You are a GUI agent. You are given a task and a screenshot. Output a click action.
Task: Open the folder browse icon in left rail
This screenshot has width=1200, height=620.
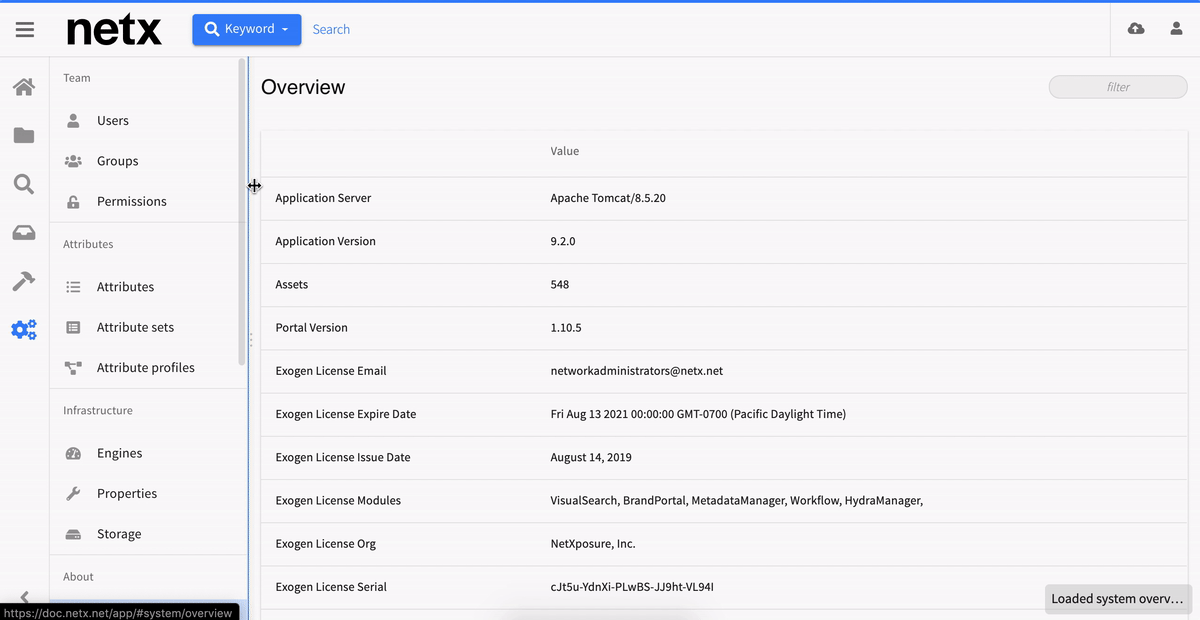pyautogui.click(x=24, y=135)
